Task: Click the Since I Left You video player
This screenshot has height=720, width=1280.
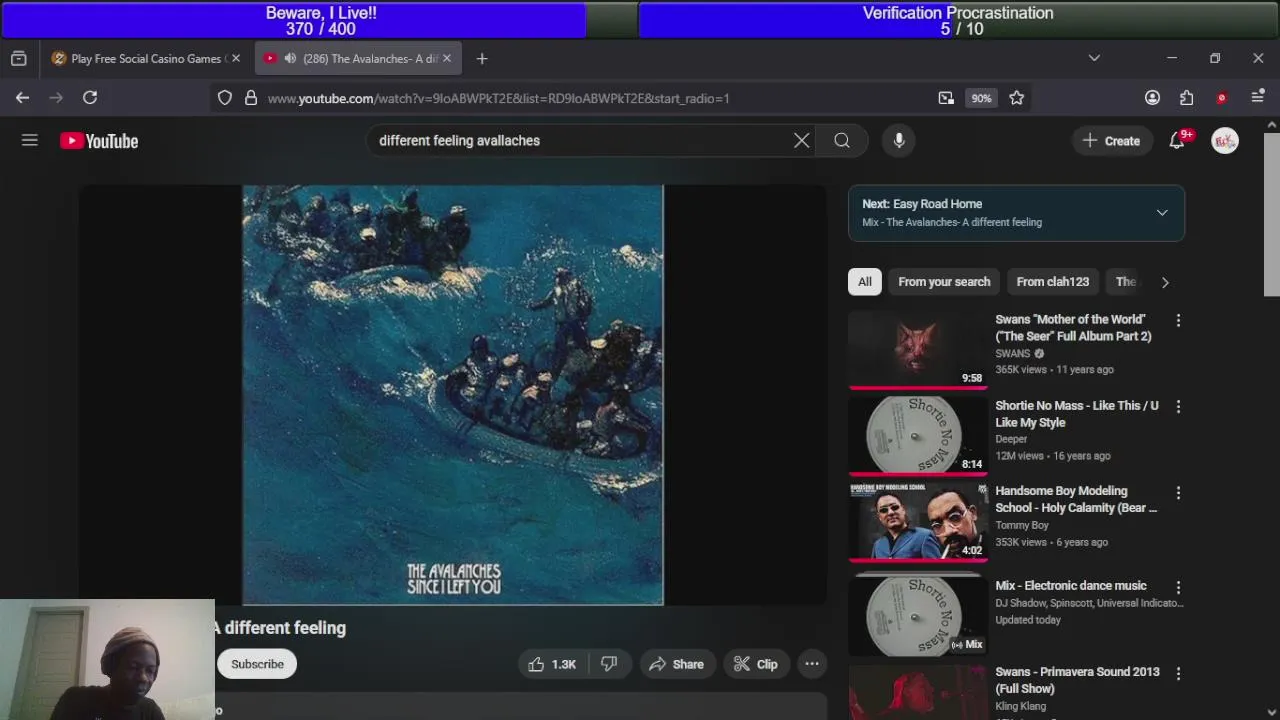Action: tap(453, 395)
